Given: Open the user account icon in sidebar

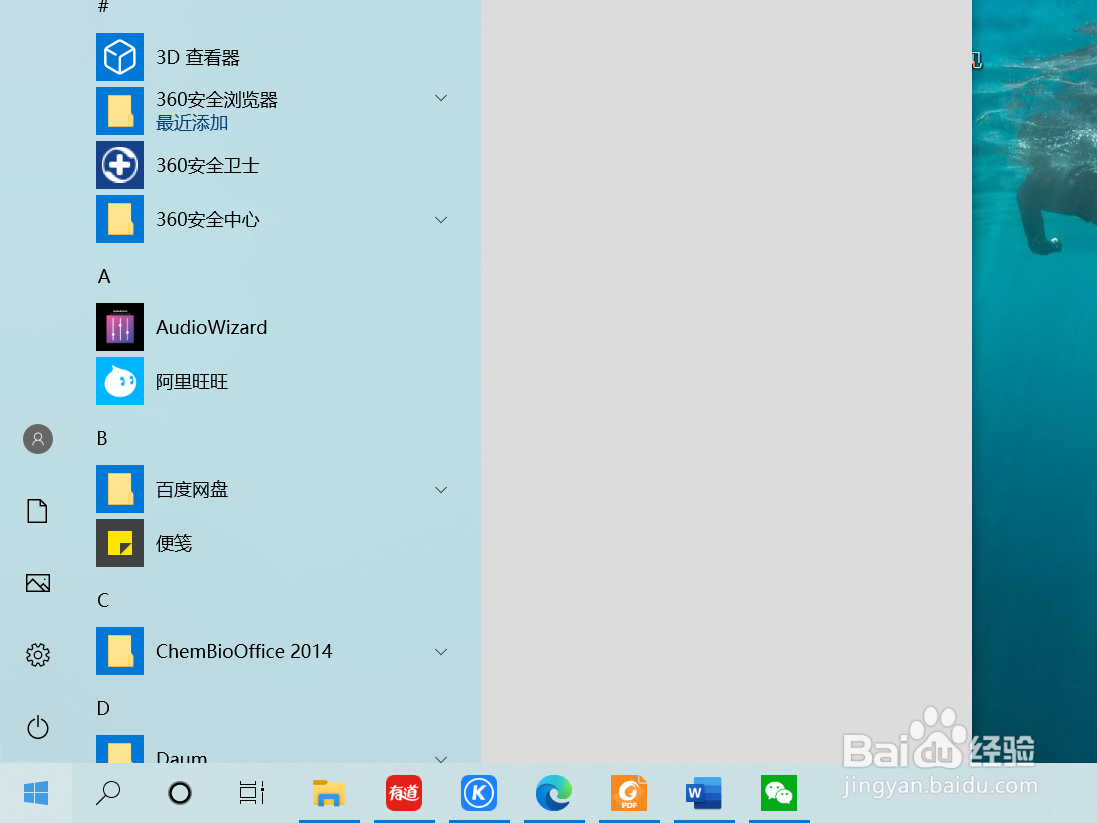Looking at the screenshot, I should coord(38,439).
